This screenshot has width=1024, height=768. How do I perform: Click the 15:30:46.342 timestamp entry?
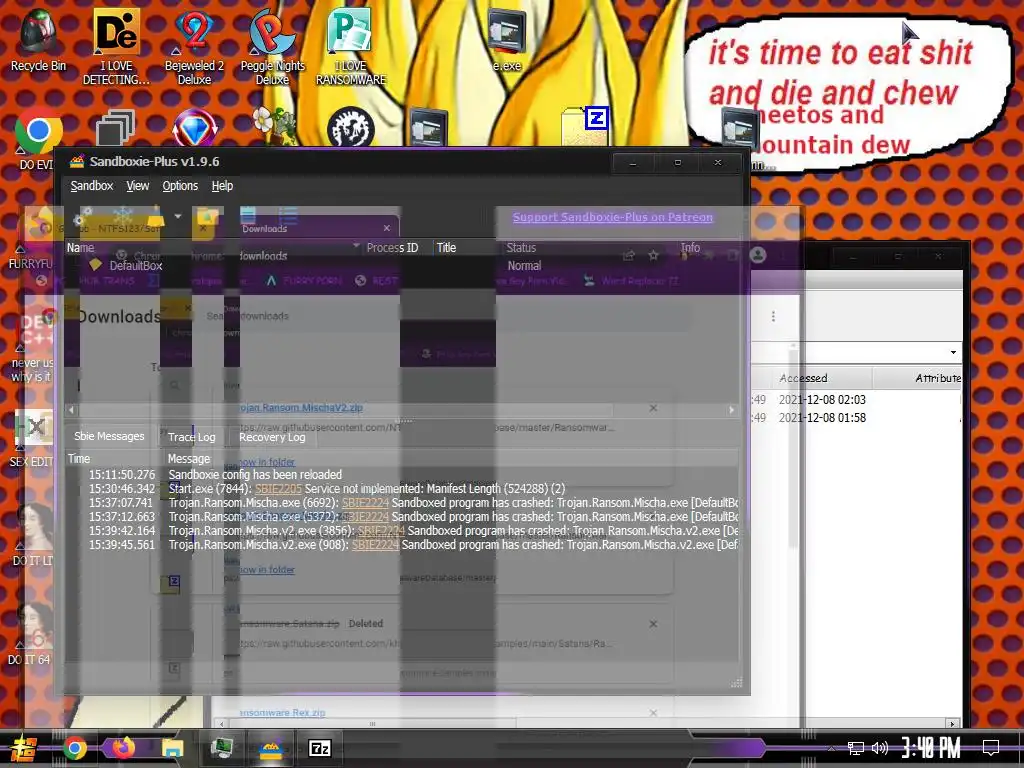pos(122,488)
